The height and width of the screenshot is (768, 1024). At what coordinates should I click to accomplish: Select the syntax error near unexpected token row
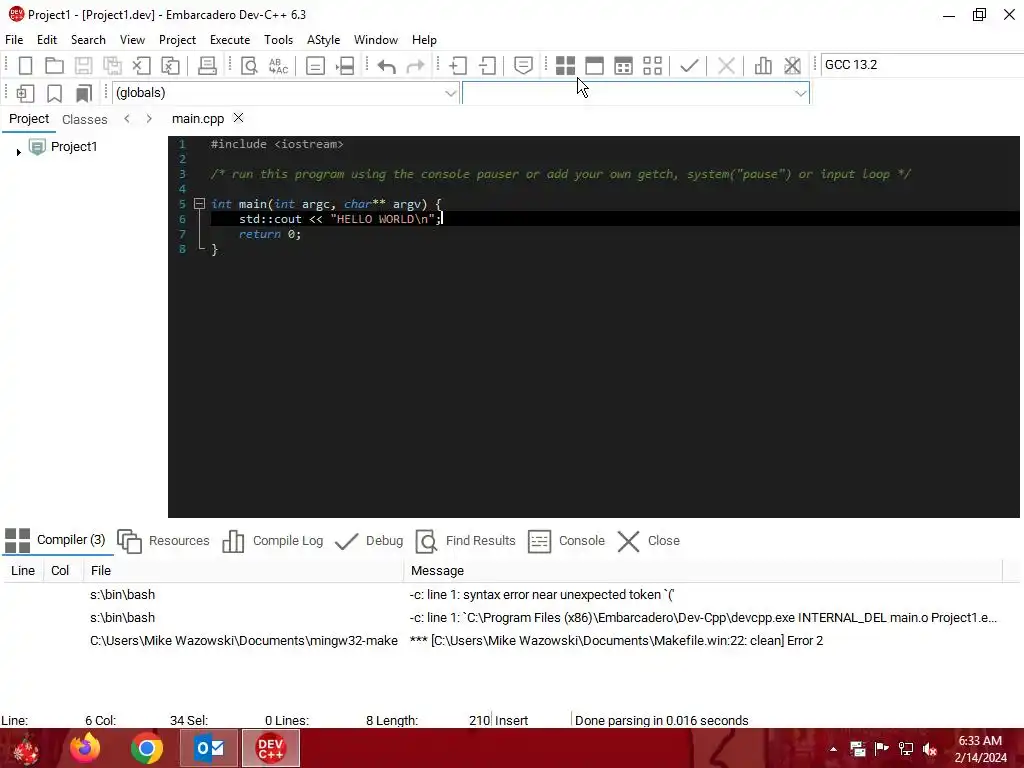[x=510, y=595]
